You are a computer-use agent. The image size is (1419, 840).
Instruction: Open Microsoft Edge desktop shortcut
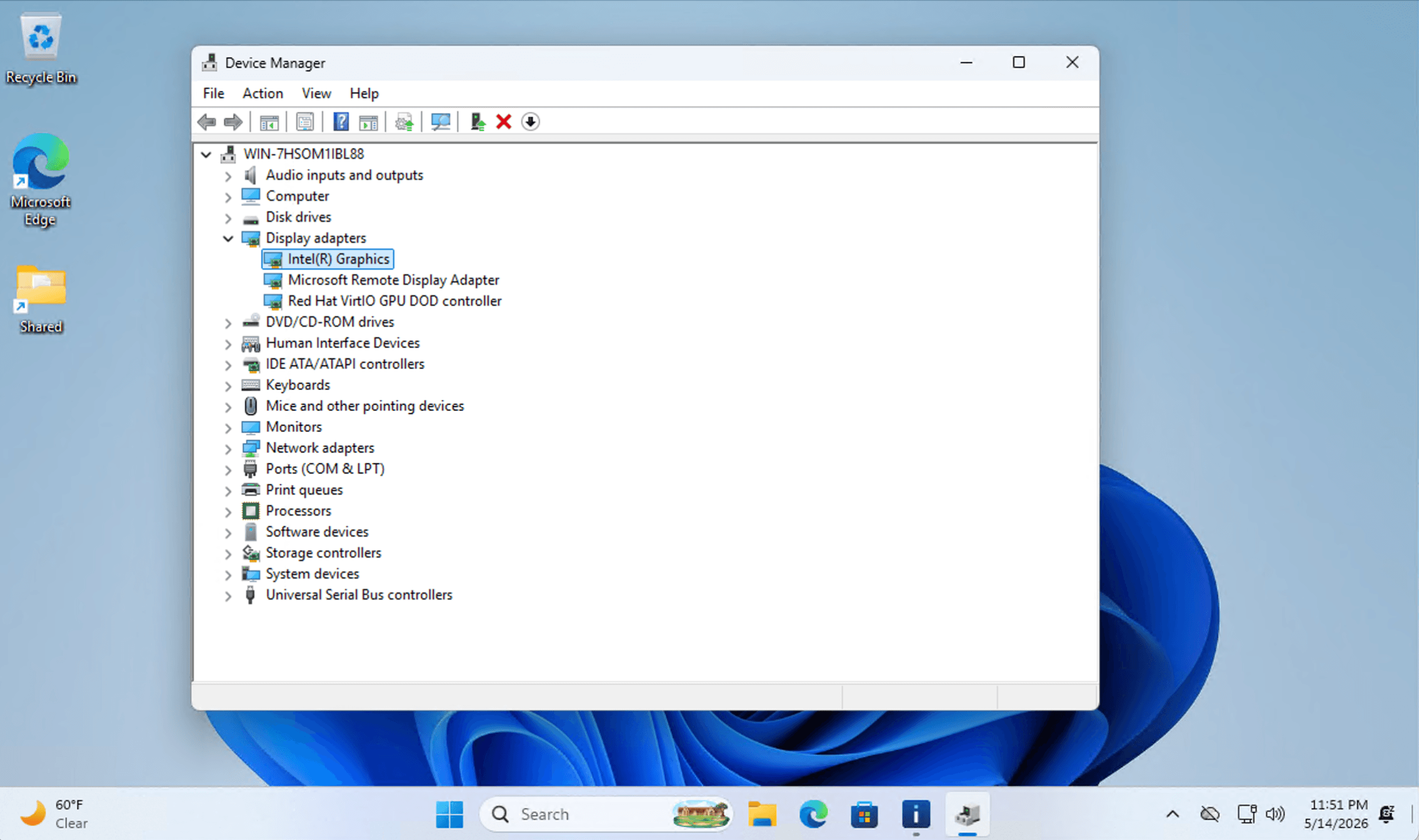pos(41,179)
